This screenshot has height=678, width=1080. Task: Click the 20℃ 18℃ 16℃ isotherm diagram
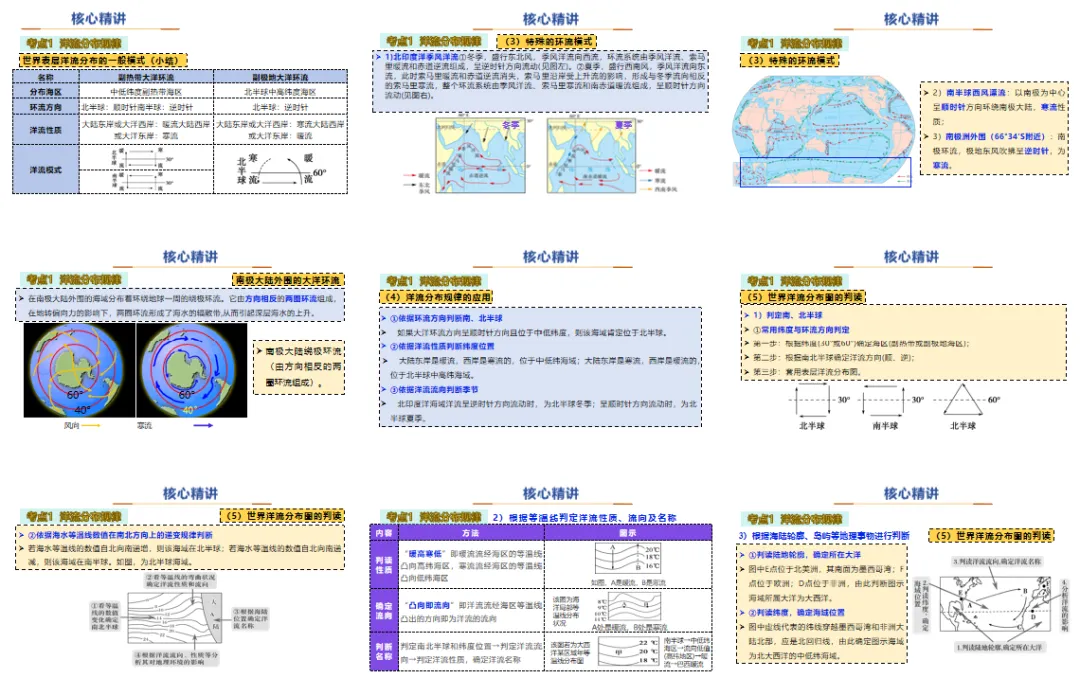627,558
